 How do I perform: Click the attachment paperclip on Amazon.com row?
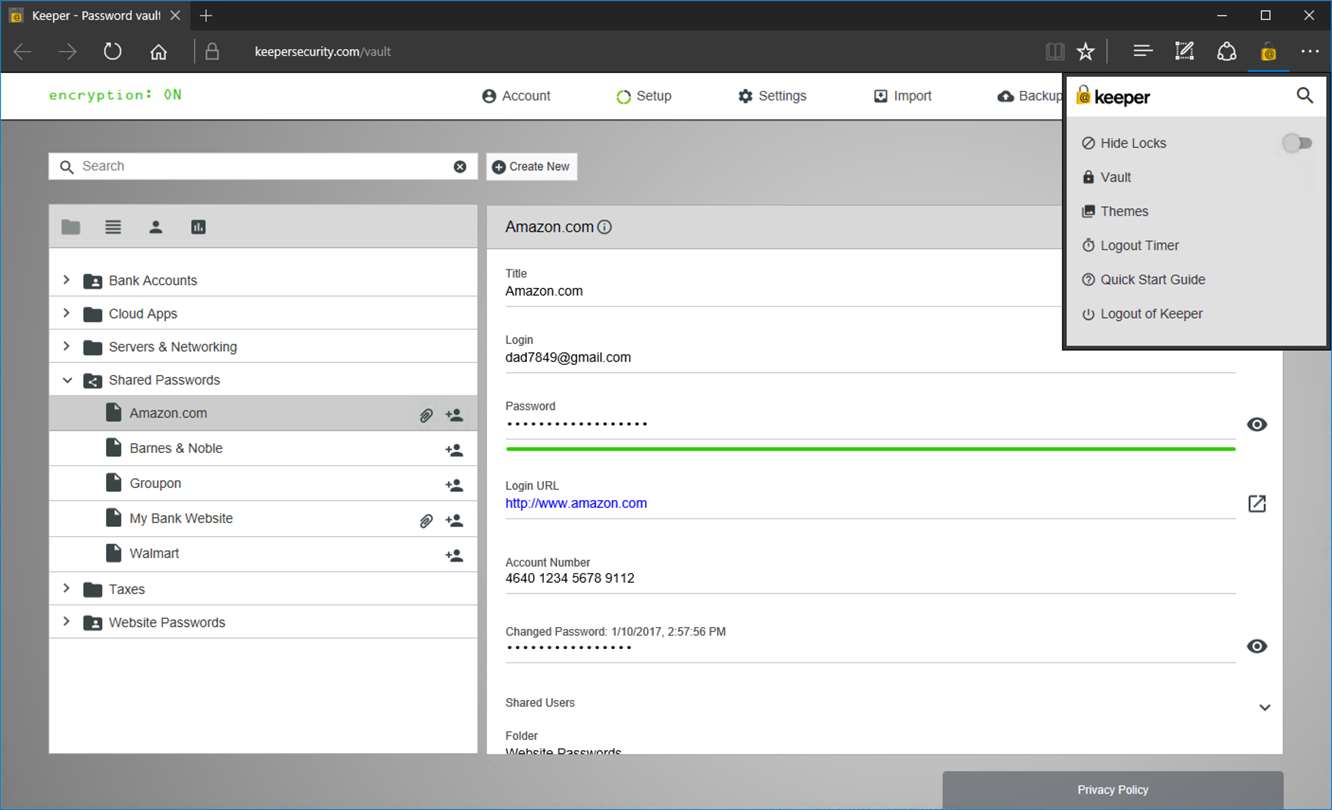point(426,414)
